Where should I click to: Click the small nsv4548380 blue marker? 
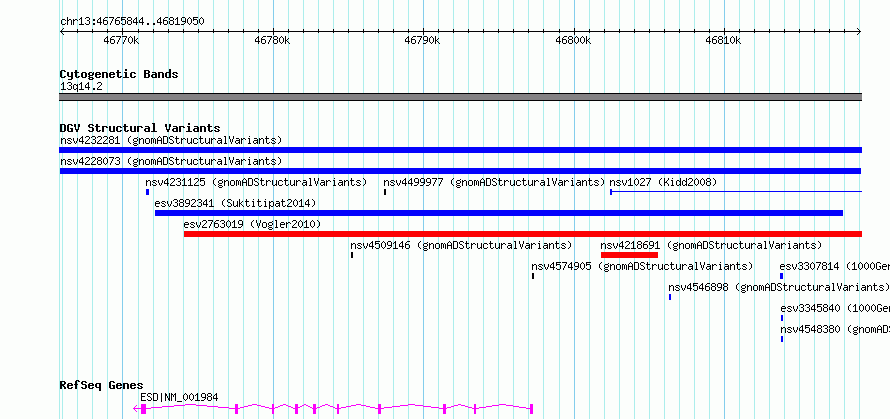point(782,339)
